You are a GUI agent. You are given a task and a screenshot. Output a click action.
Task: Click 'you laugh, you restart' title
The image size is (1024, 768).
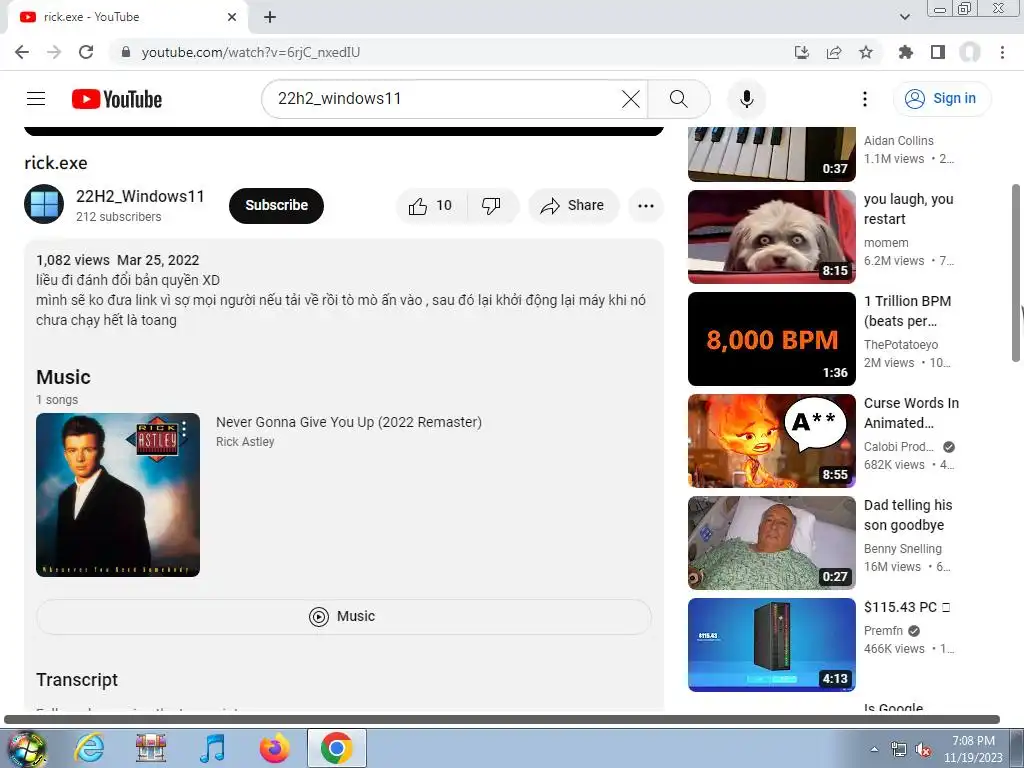click(x=908, y=209)
